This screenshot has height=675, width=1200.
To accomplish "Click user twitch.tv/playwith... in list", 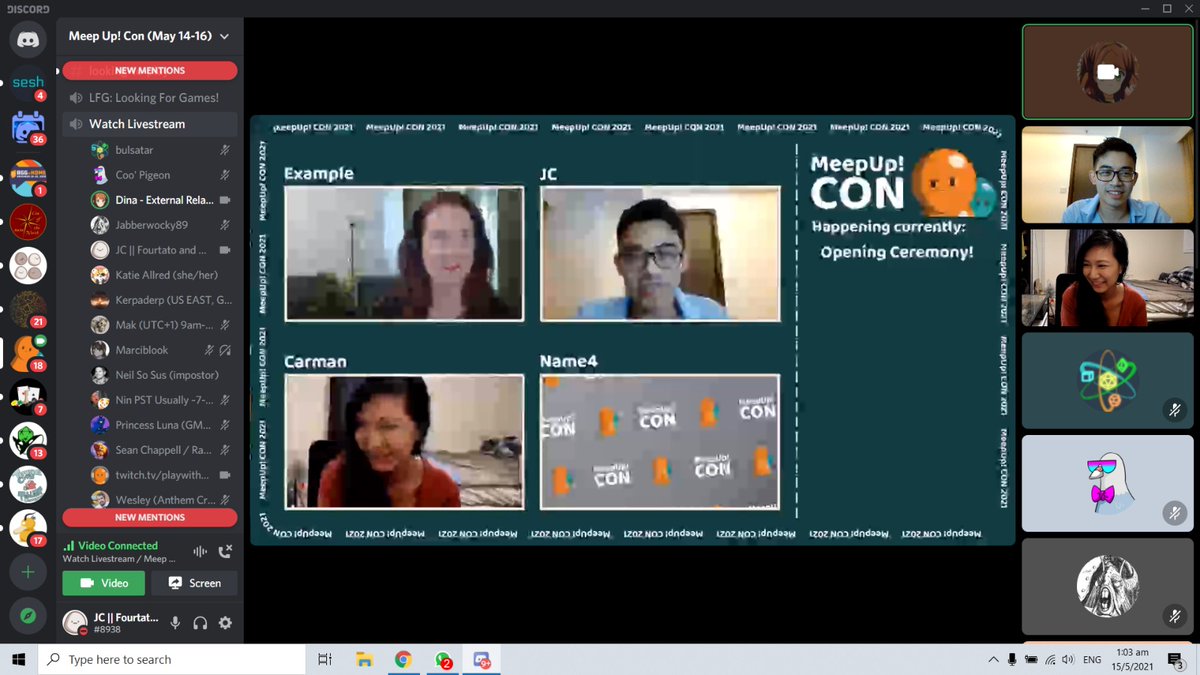I will [x=162, y=475].
